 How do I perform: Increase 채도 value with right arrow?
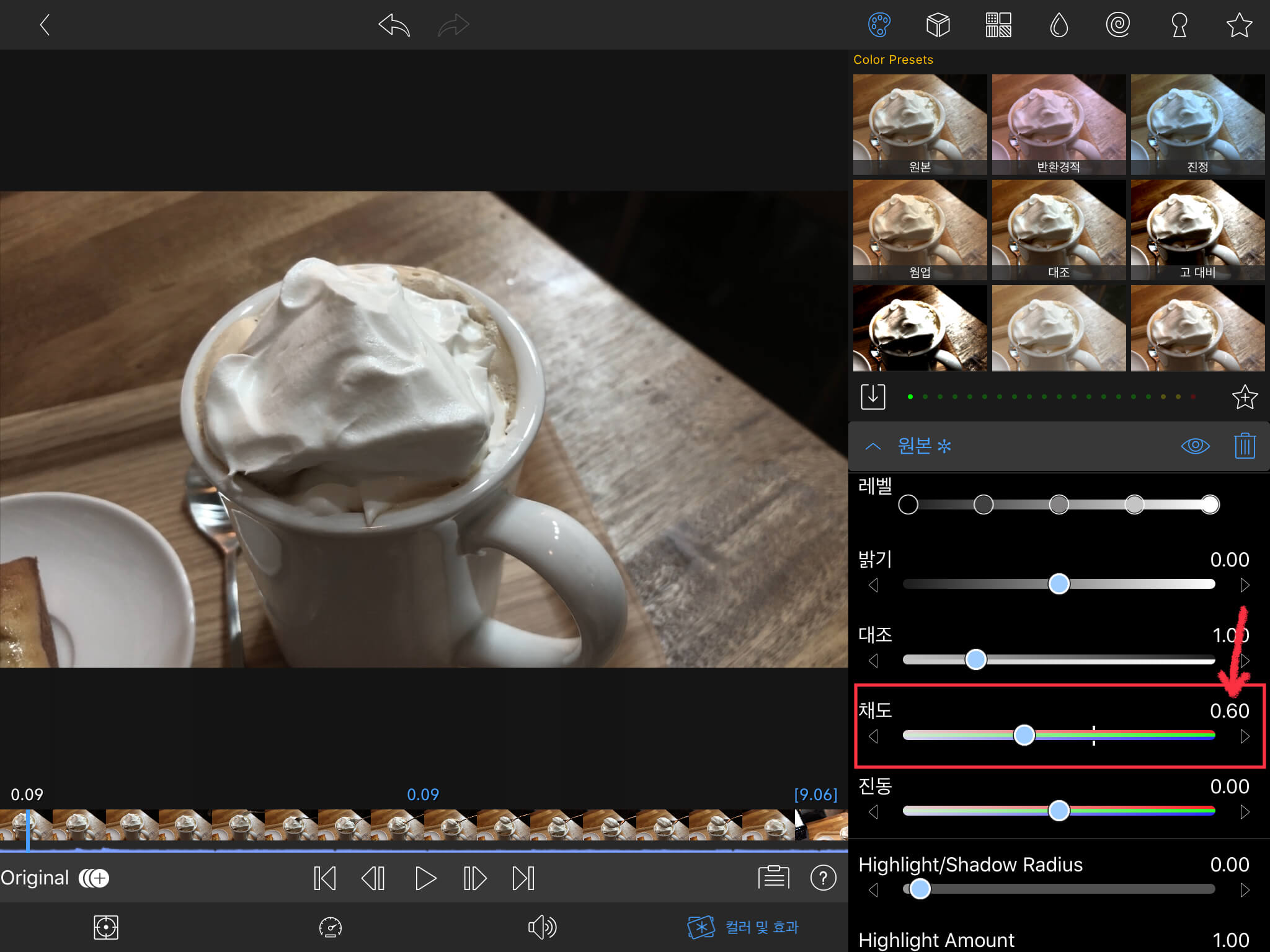pyautogui.click(x=1245, y=736)
